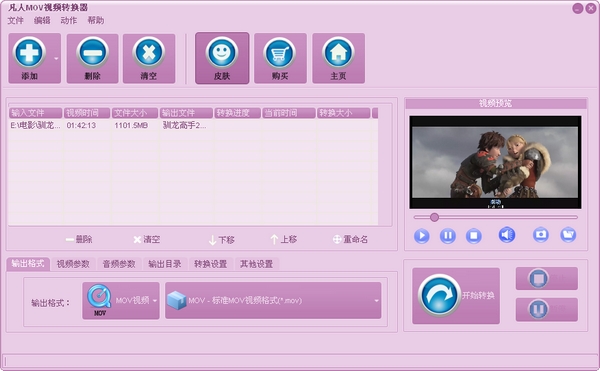
Task: Play the video preview
Action: (x=422, y=236)
